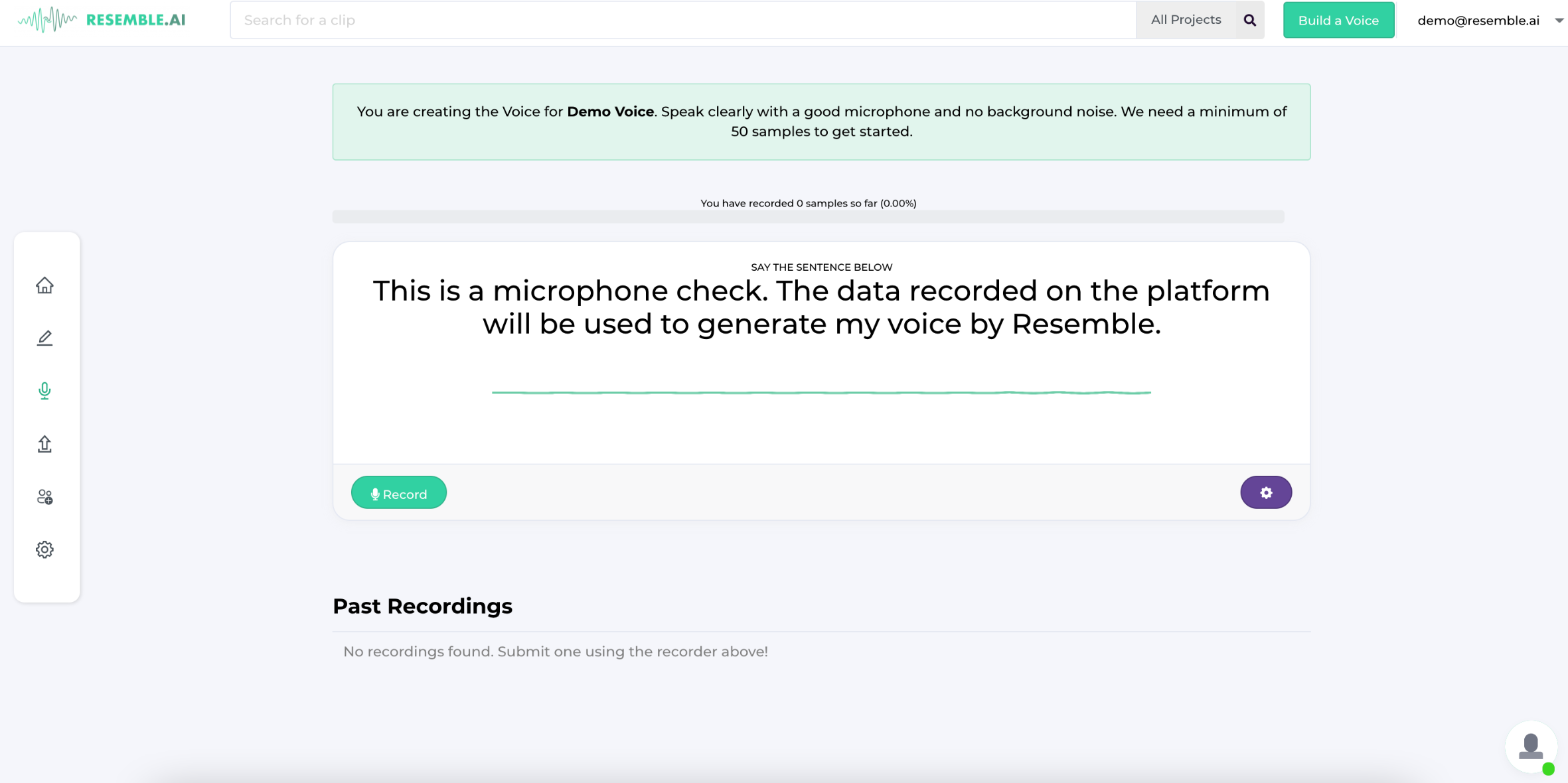Click the microphone check sentence prompt
The width and height of the screenshot is (1568, 783).
(x=821, y=307)
